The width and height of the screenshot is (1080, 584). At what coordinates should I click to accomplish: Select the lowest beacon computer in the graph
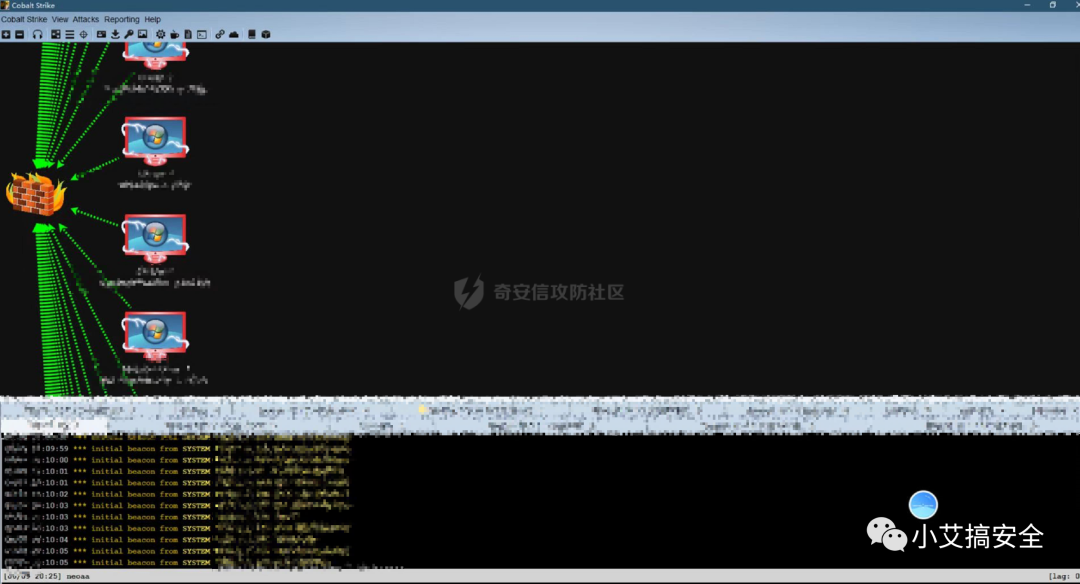click(155, 336)
